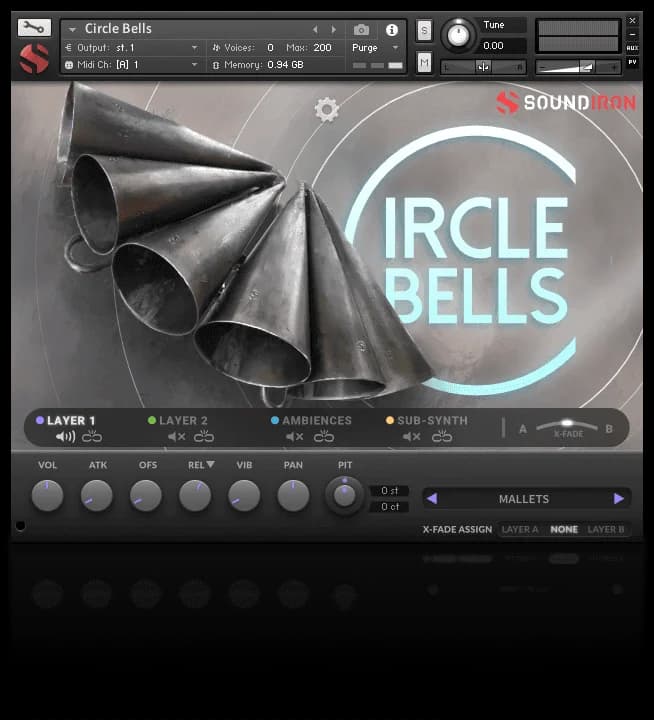The image size is (654, 720).
Task: Open the REL release options triangle
Action: pyautogui.click(x=210, y=464)
